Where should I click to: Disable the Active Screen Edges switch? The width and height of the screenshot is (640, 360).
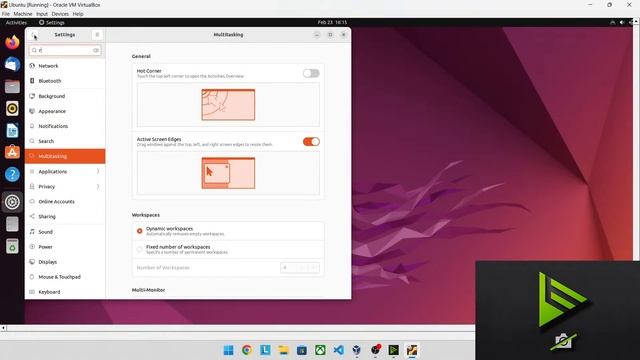(x=311, y=142)
